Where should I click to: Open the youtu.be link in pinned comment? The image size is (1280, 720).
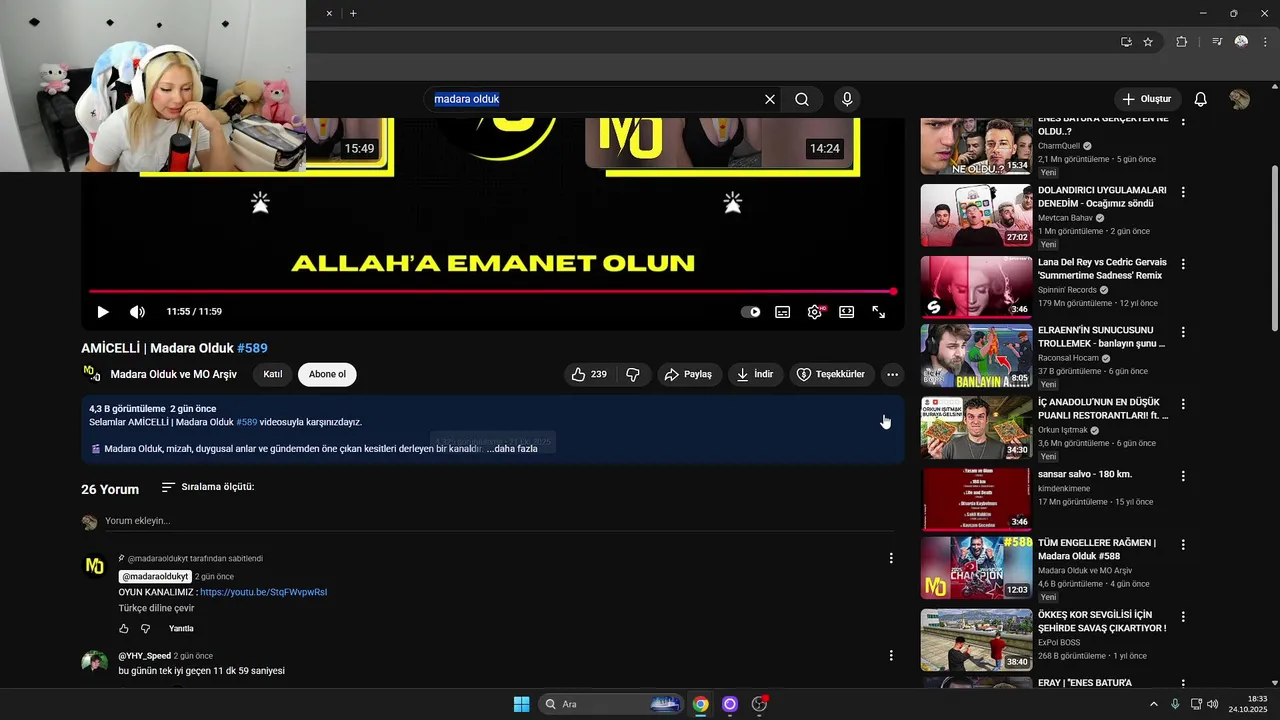[x=264, y=592]
